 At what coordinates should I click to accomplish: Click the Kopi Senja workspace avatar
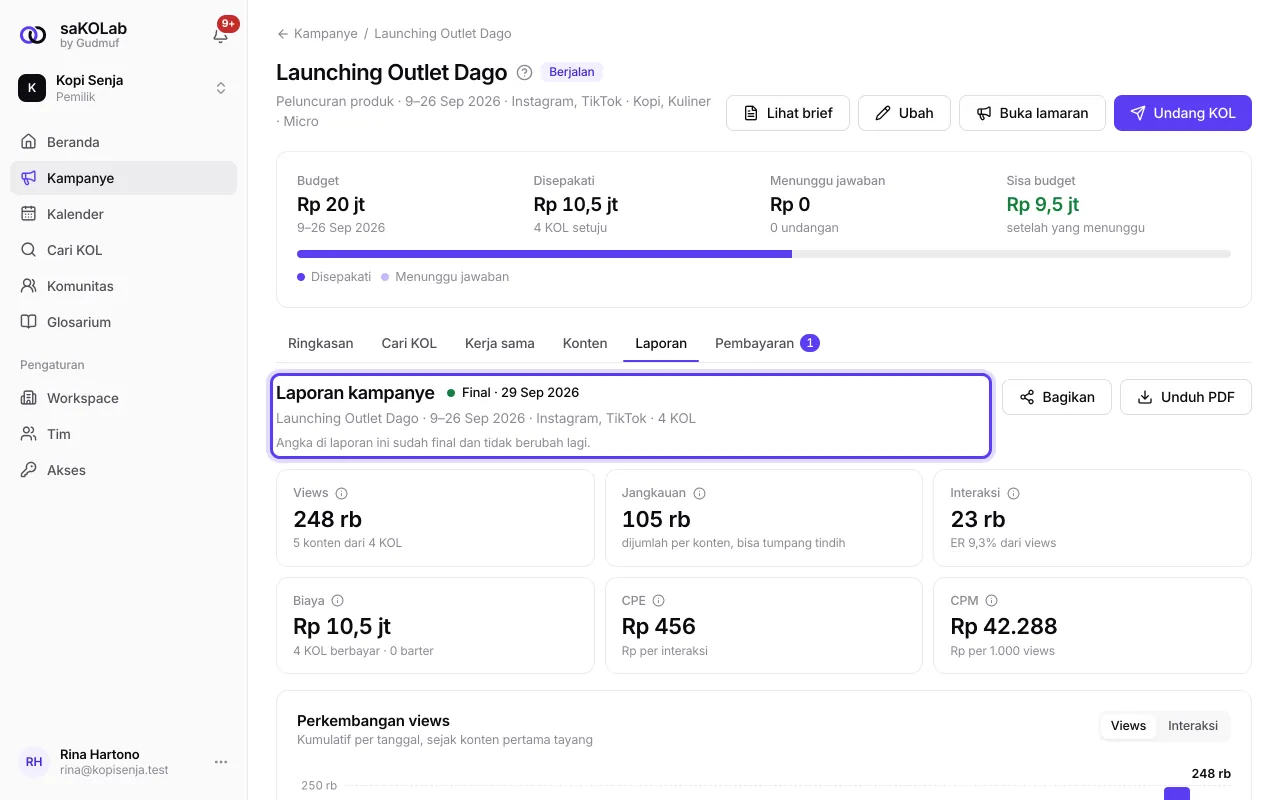[x=32, y=88]
